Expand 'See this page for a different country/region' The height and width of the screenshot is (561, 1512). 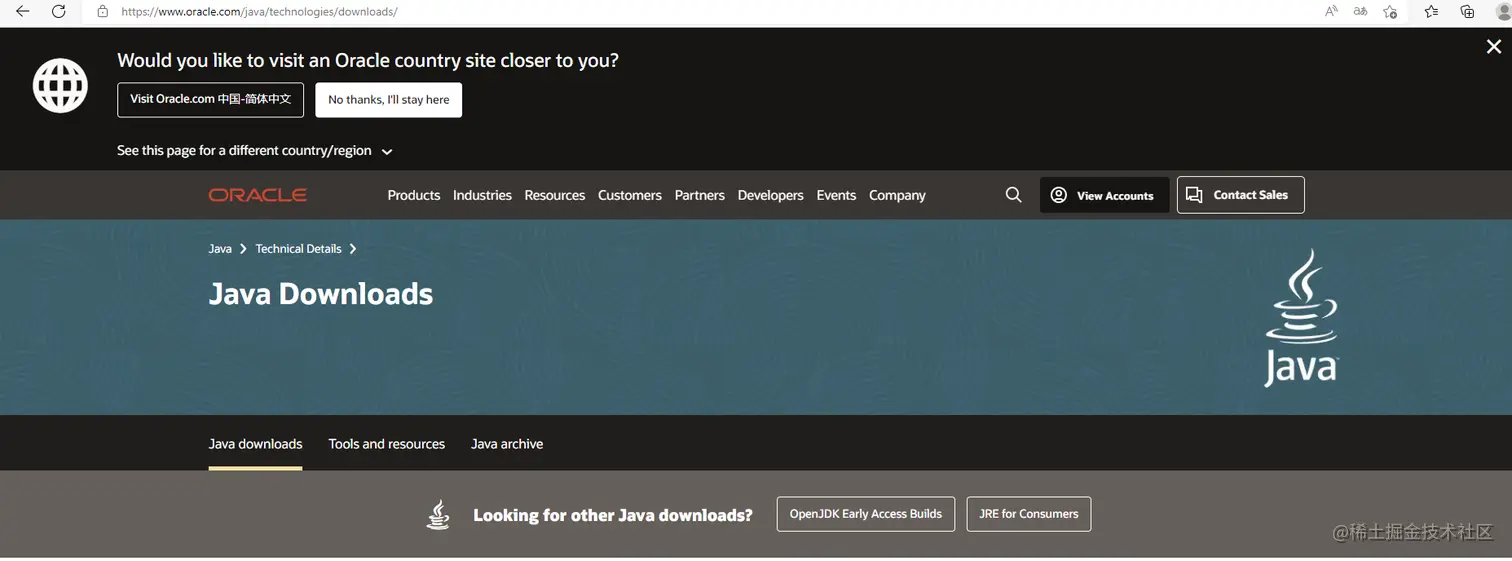click(255, 151)
